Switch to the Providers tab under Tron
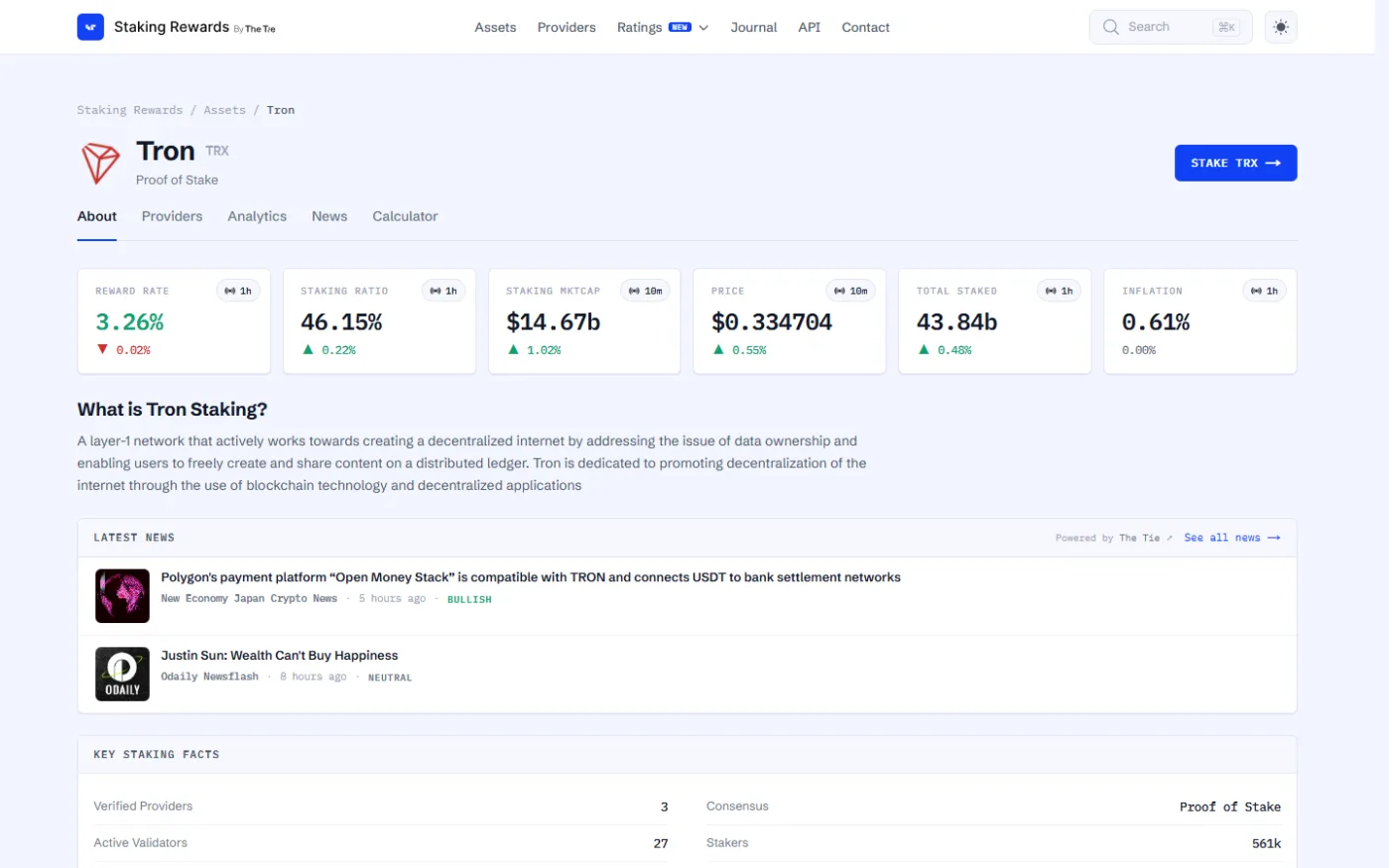 [172, 216]
